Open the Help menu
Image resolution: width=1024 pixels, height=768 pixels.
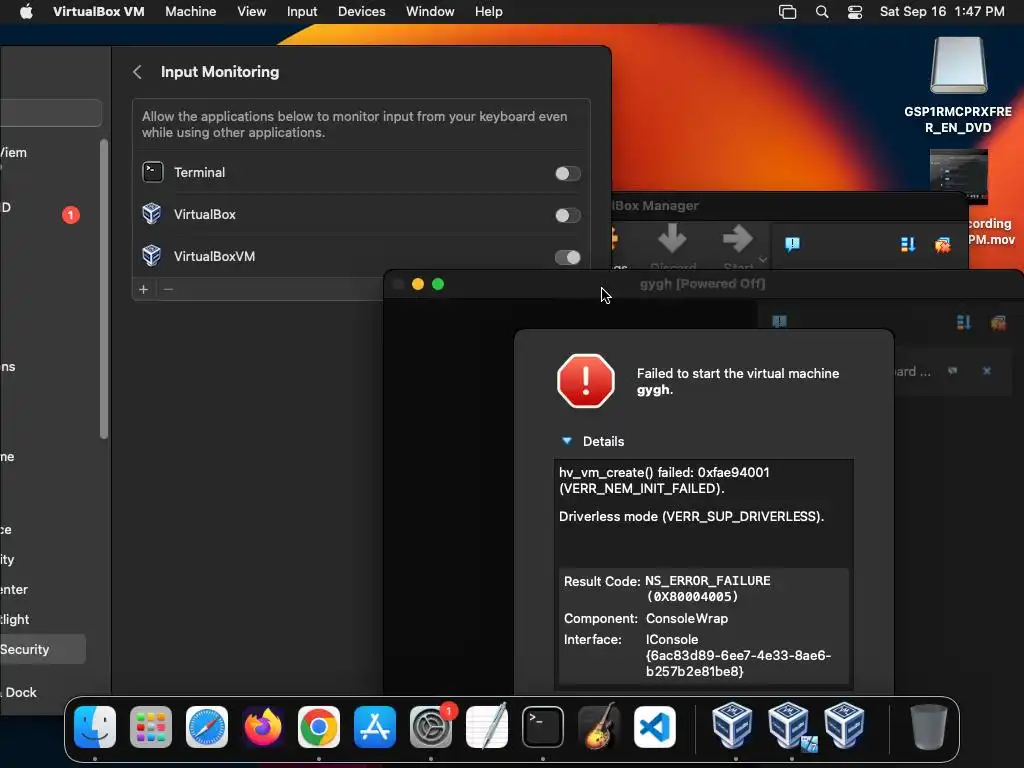point(488,12)
